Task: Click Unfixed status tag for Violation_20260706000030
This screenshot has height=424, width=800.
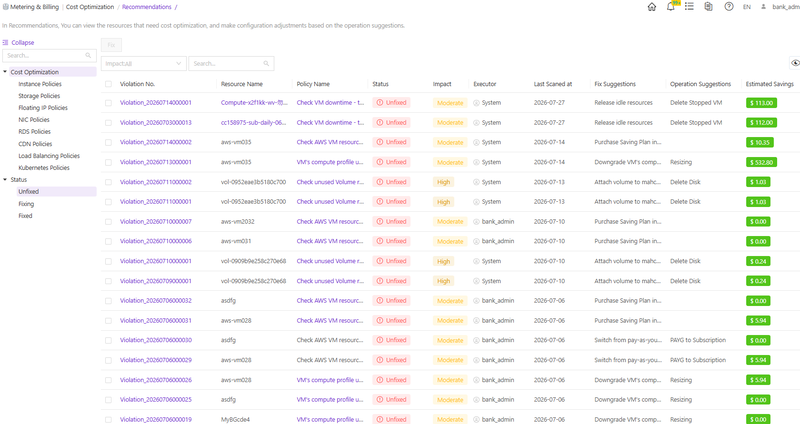Action: pos(391,340)
